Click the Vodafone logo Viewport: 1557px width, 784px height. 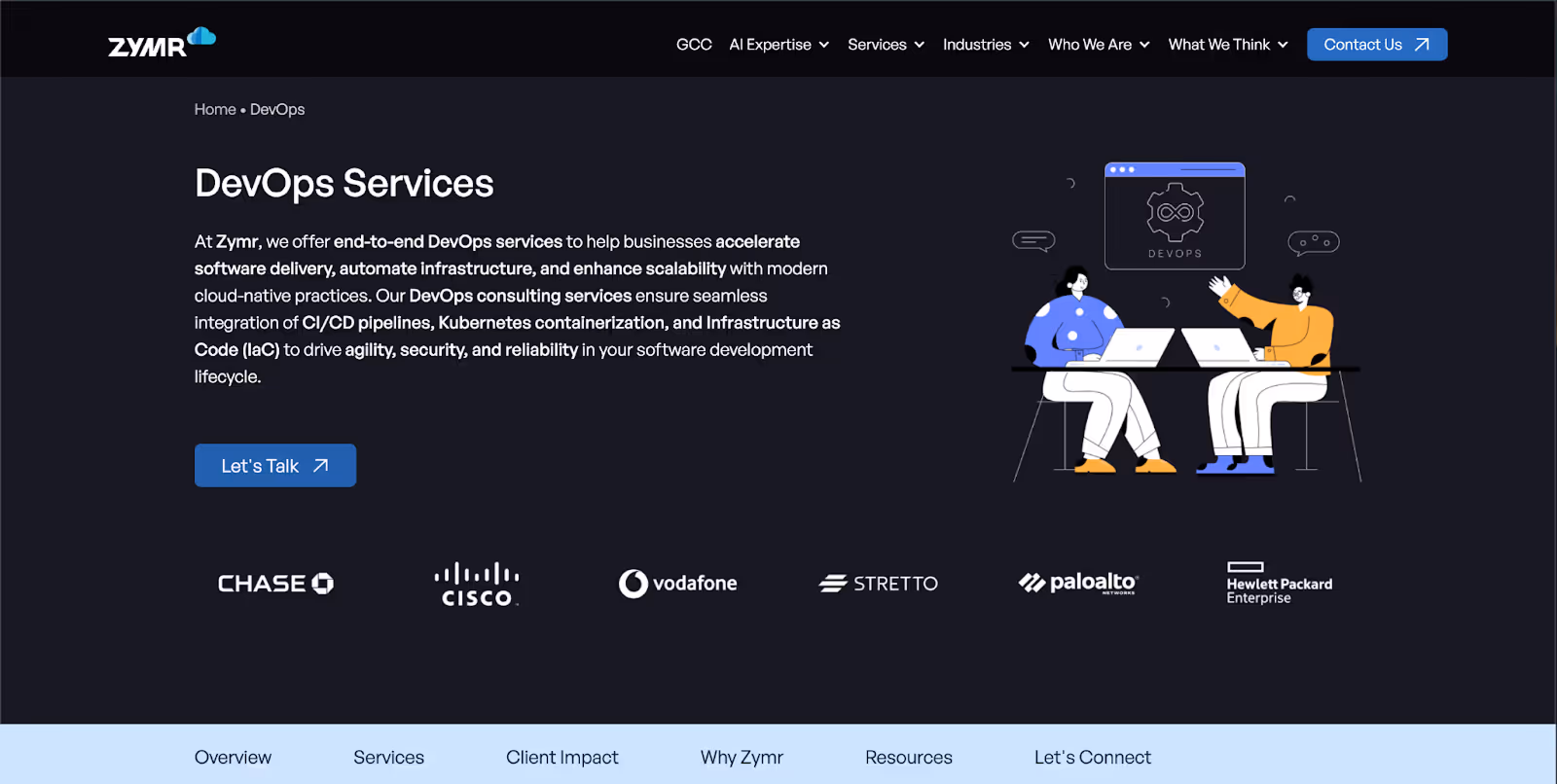click(x=678, y=584)
